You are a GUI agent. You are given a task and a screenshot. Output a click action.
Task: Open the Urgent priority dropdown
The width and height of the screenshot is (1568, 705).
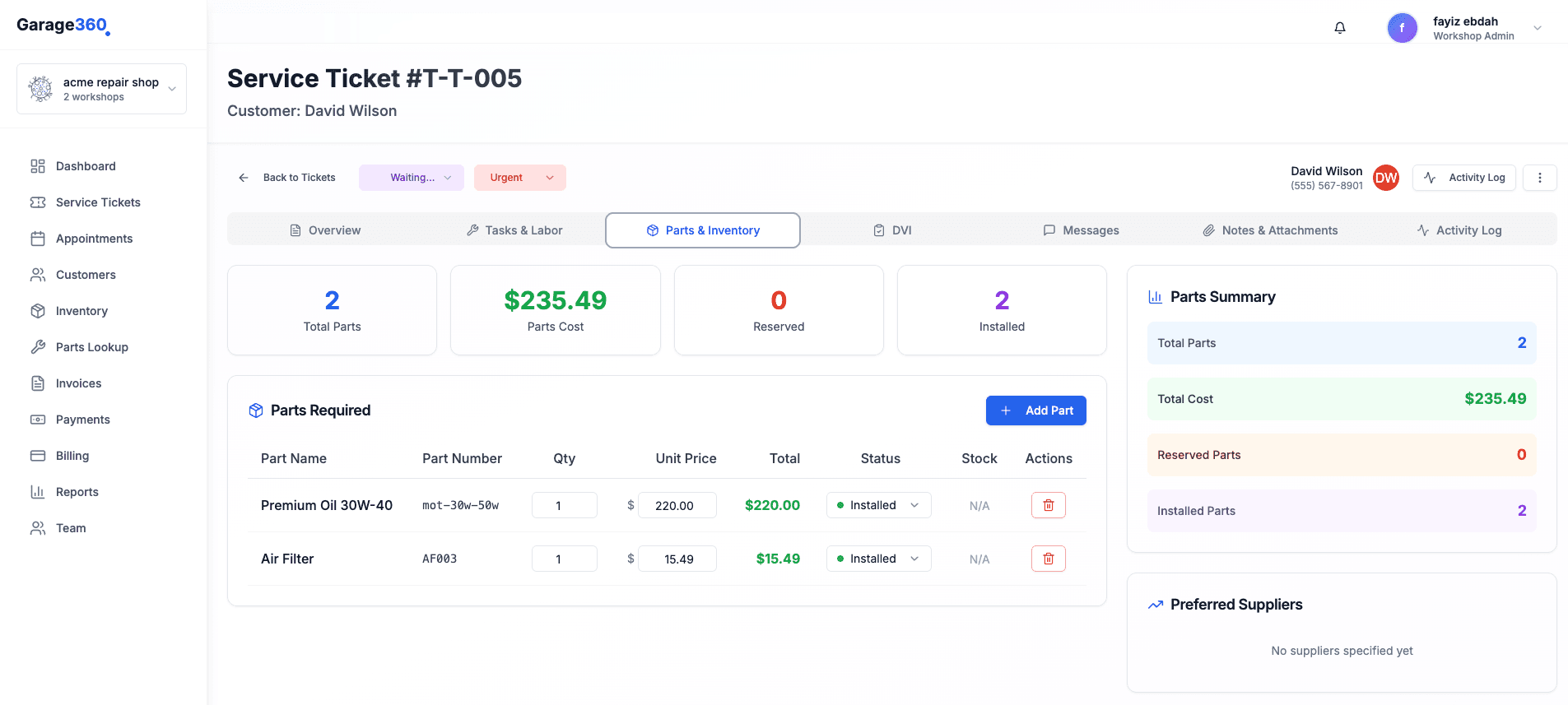point(520,178)
